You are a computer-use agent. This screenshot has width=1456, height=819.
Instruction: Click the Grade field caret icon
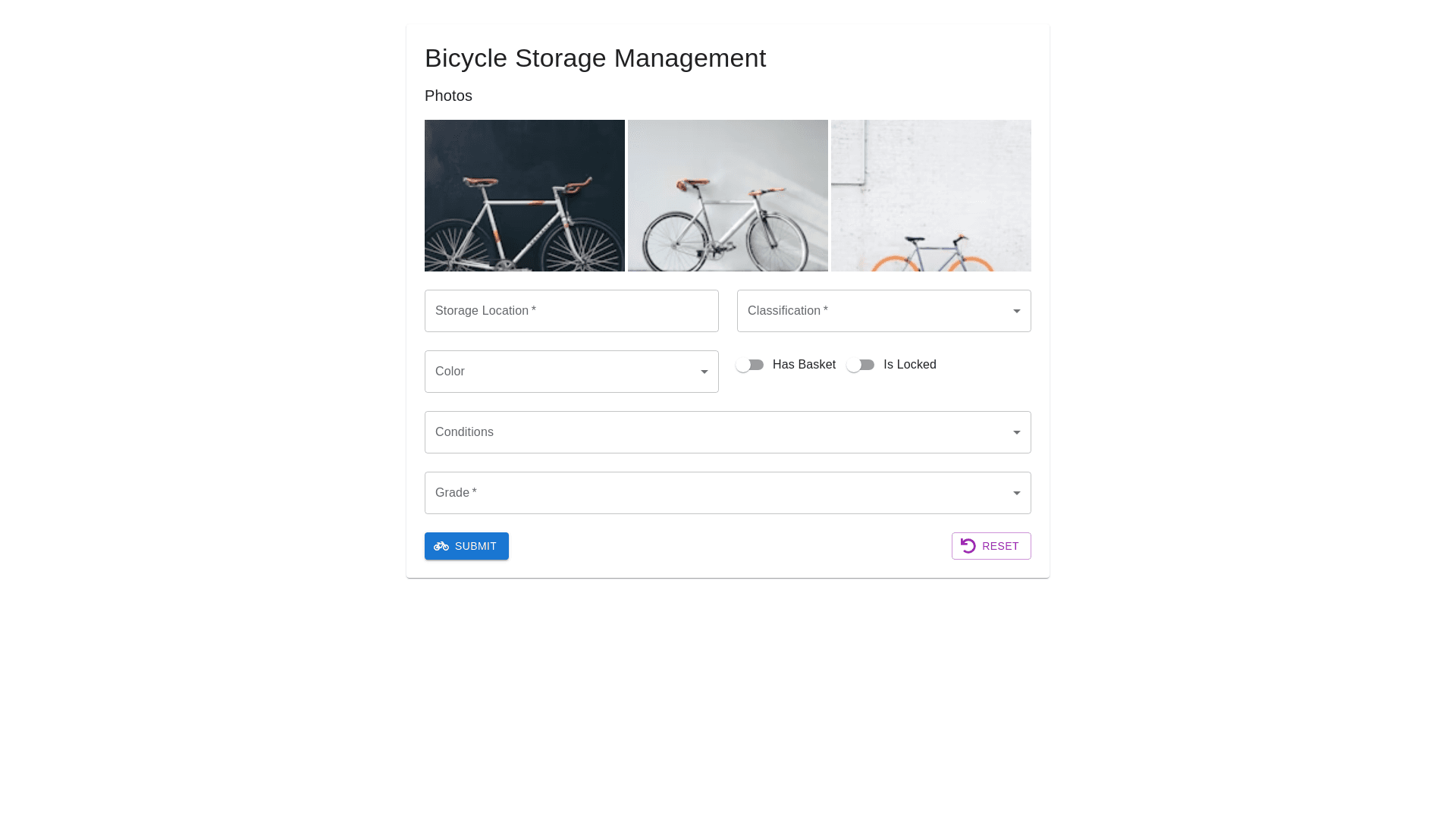(x=1016, y=493)
